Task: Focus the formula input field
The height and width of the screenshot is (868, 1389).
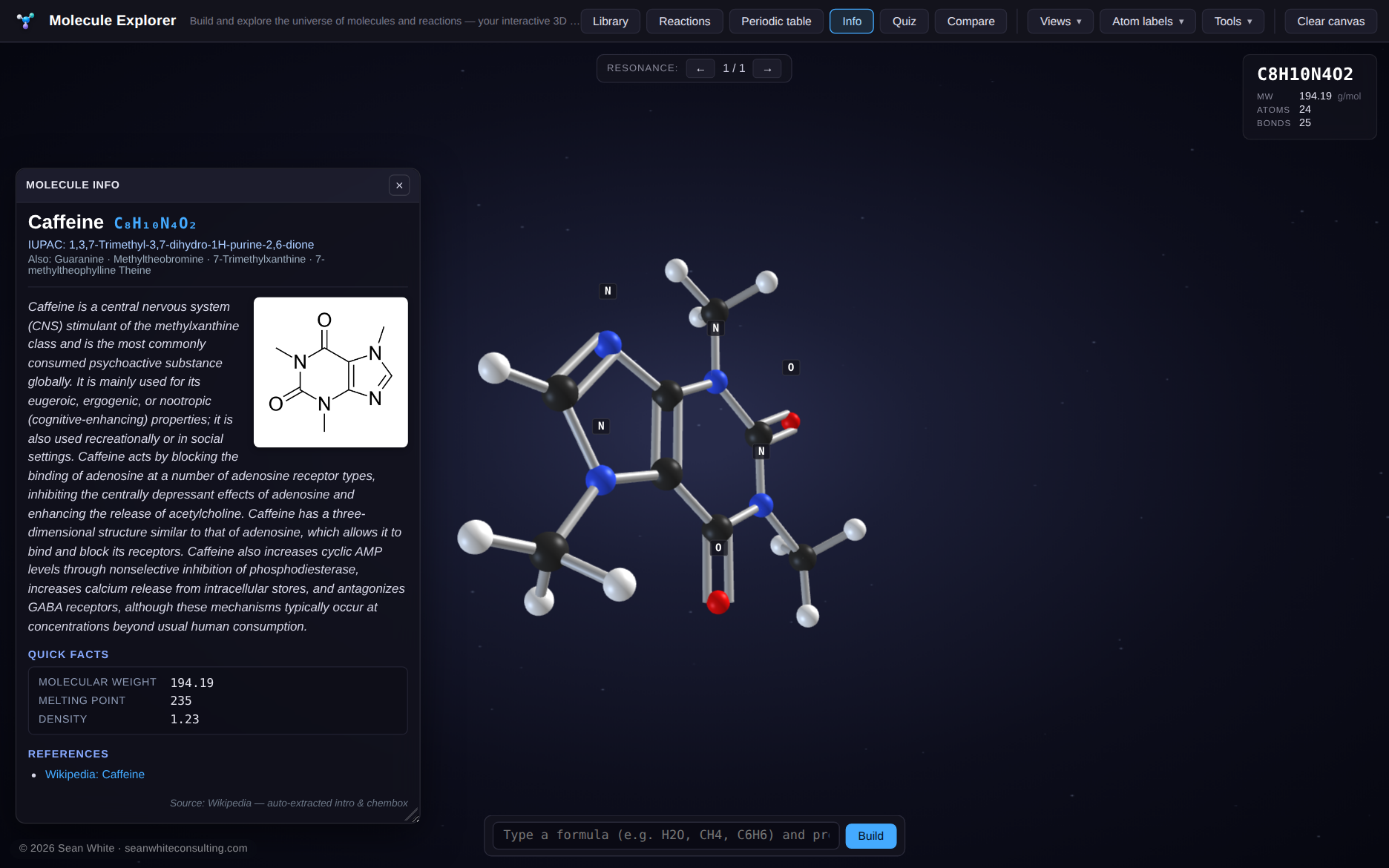Action: [666, 835]
